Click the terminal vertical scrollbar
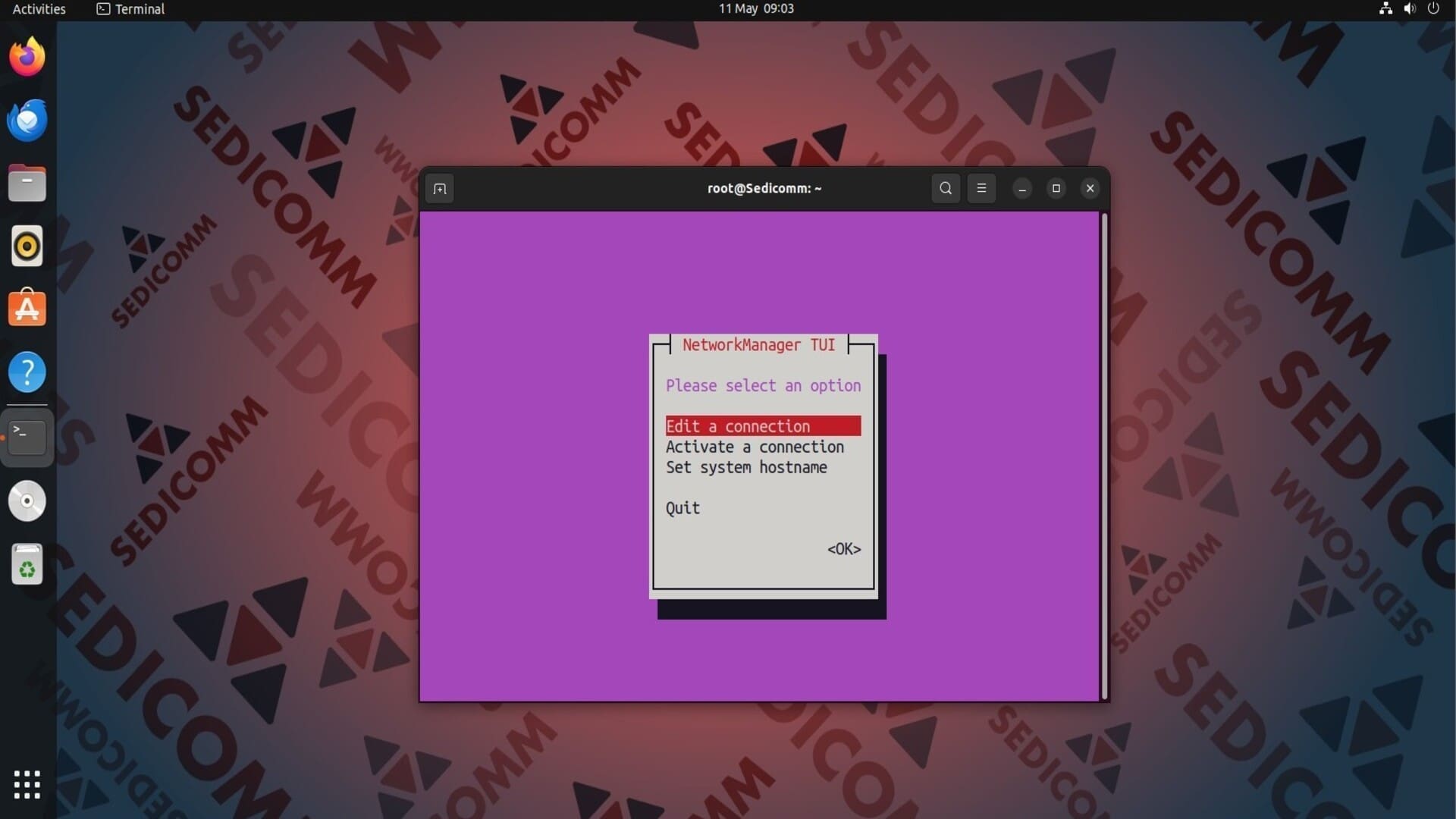The height and width of the screenshot is (819, 1456). [x=1104, y=456]
